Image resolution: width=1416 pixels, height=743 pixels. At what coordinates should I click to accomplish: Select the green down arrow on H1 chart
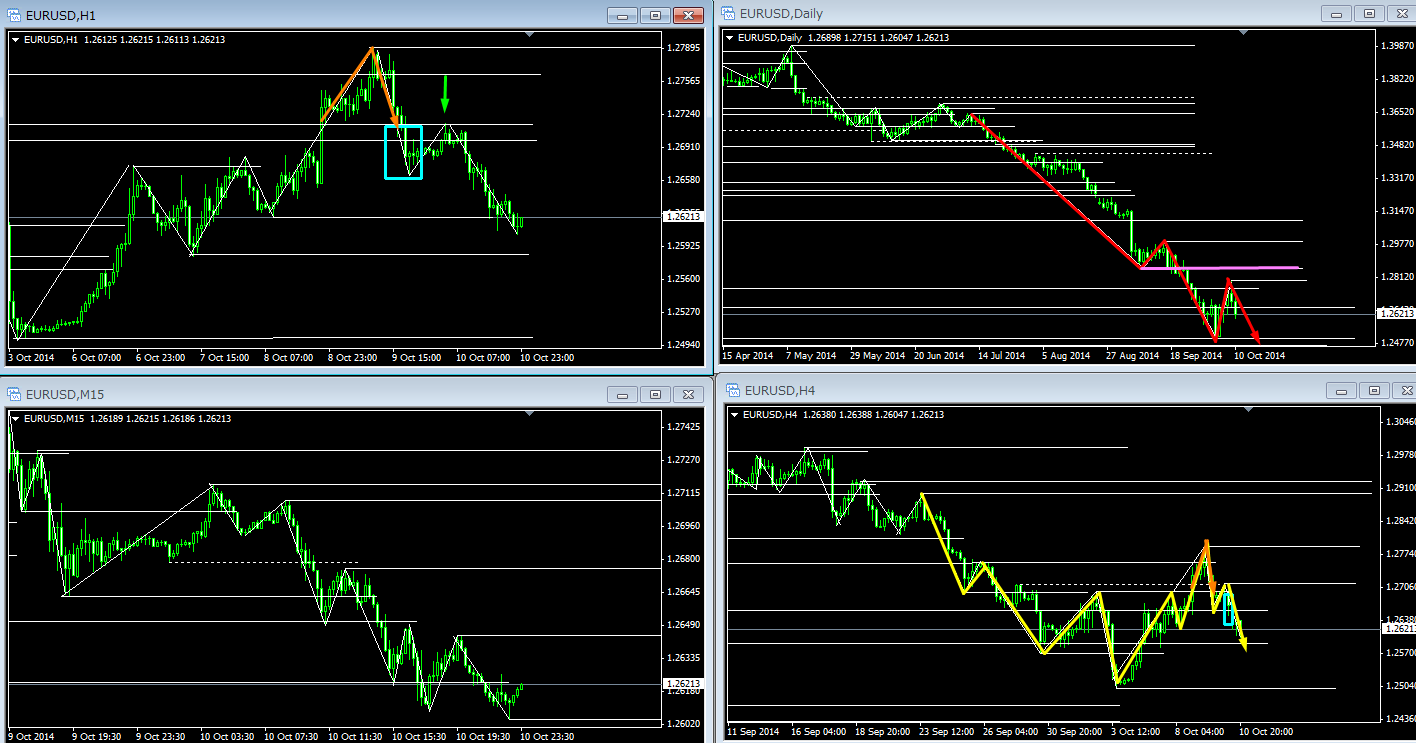(x=445, y=94)
